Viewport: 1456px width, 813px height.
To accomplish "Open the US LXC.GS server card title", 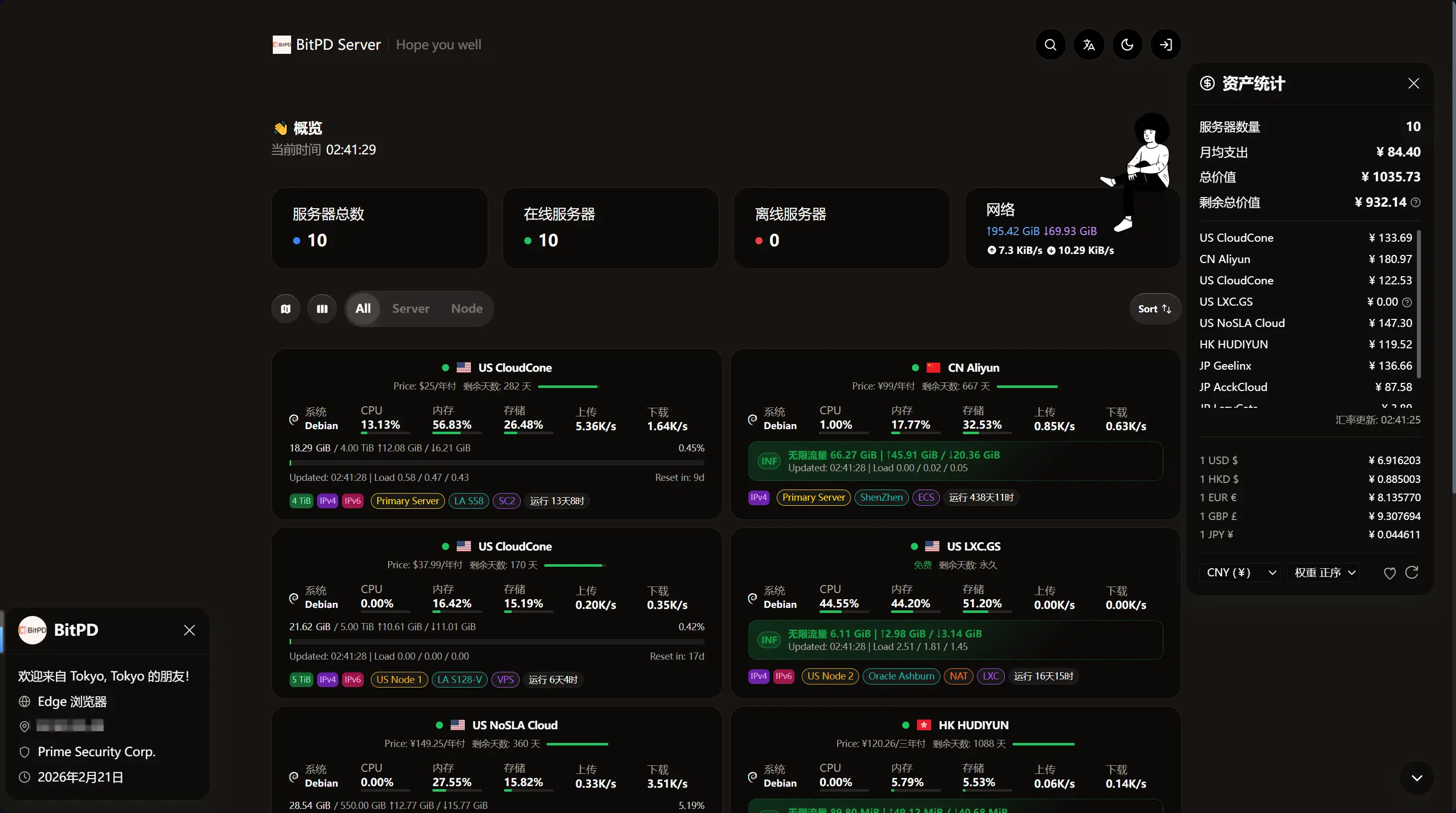I will pyautogui.click(x=973, y=547).
